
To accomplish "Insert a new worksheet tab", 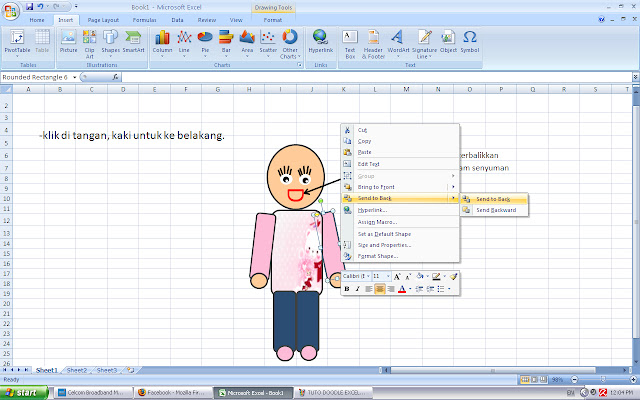I will (x=131, y=370).
